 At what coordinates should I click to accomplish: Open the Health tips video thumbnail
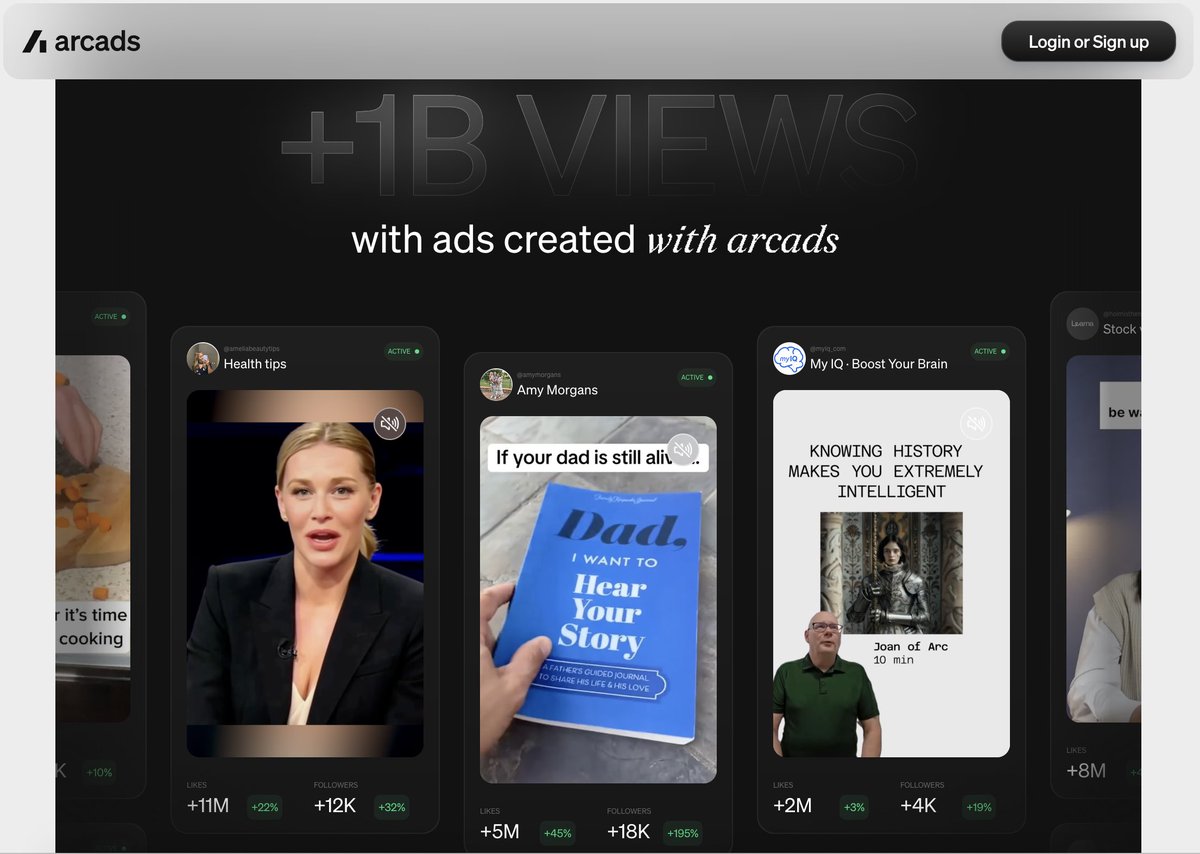pyautogui.click(x=305, y=573)
